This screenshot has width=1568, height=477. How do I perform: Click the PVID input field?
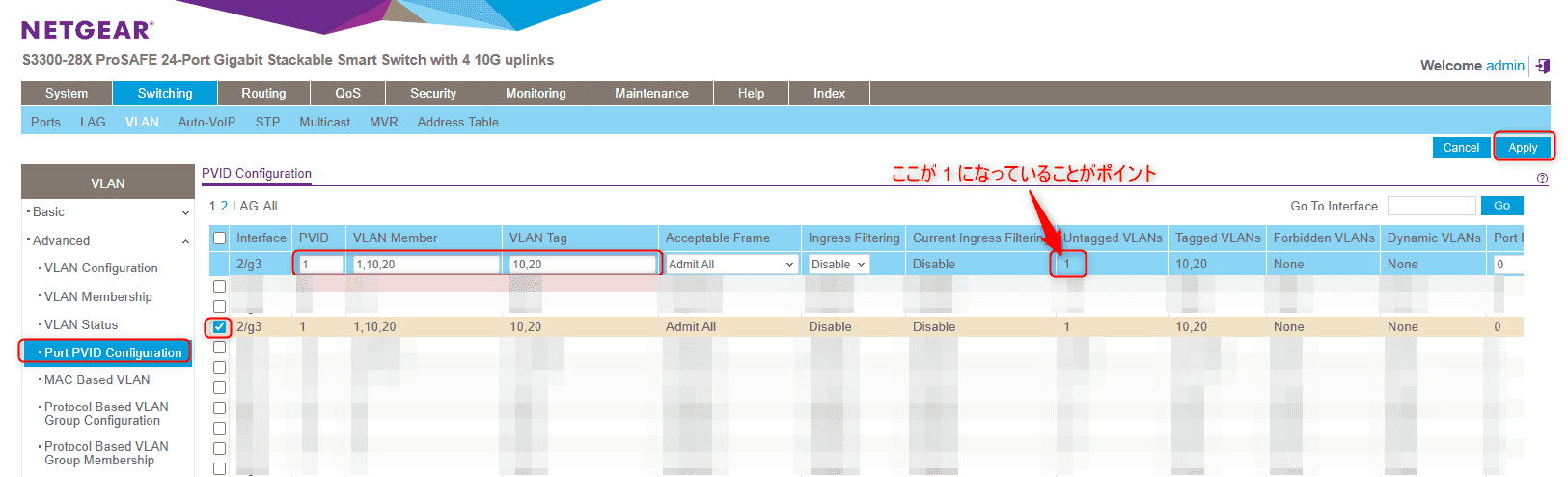click(321, 265)
